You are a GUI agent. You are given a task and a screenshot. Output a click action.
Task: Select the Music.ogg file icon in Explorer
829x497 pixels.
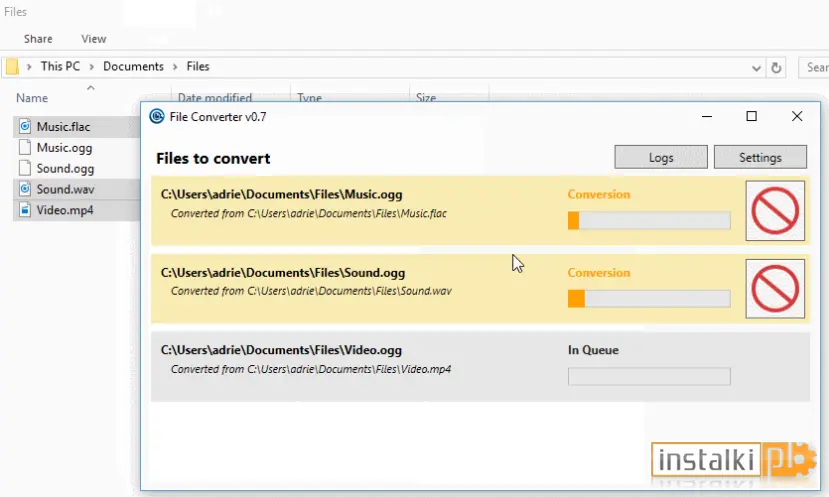click(24, 148)
